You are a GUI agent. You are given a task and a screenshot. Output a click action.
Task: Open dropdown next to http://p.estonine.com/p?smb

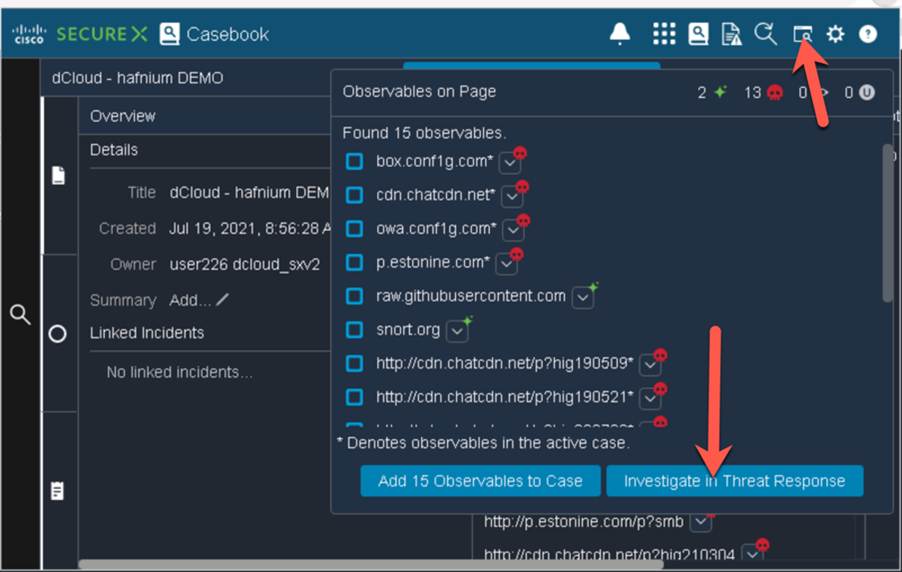point(701,522)
